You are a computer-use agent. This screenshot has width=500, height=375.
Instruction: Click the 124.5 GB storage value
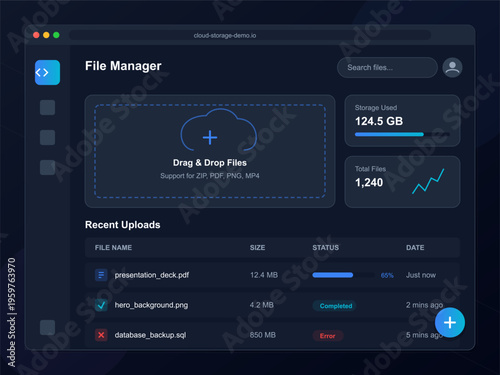click(x=379, y=121)
